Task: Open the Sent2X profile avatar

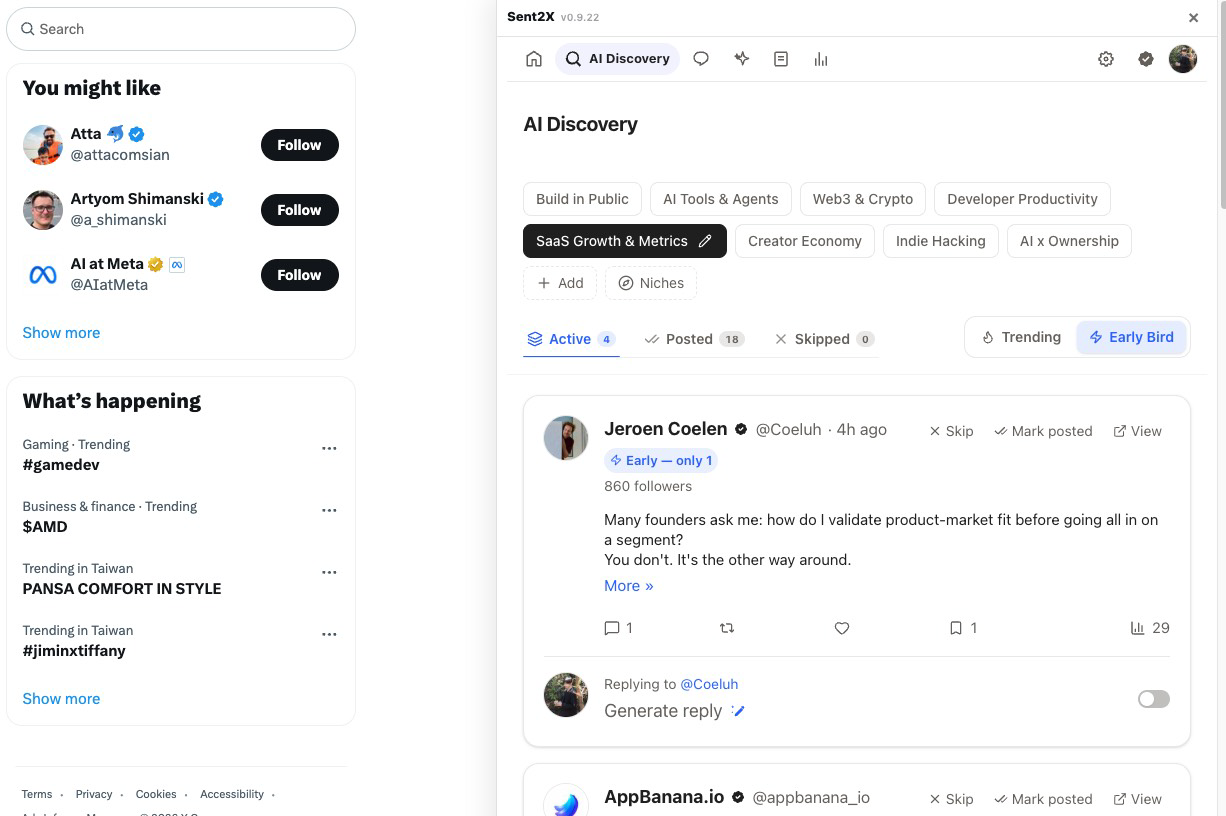Action: (x=1183, y=59)
